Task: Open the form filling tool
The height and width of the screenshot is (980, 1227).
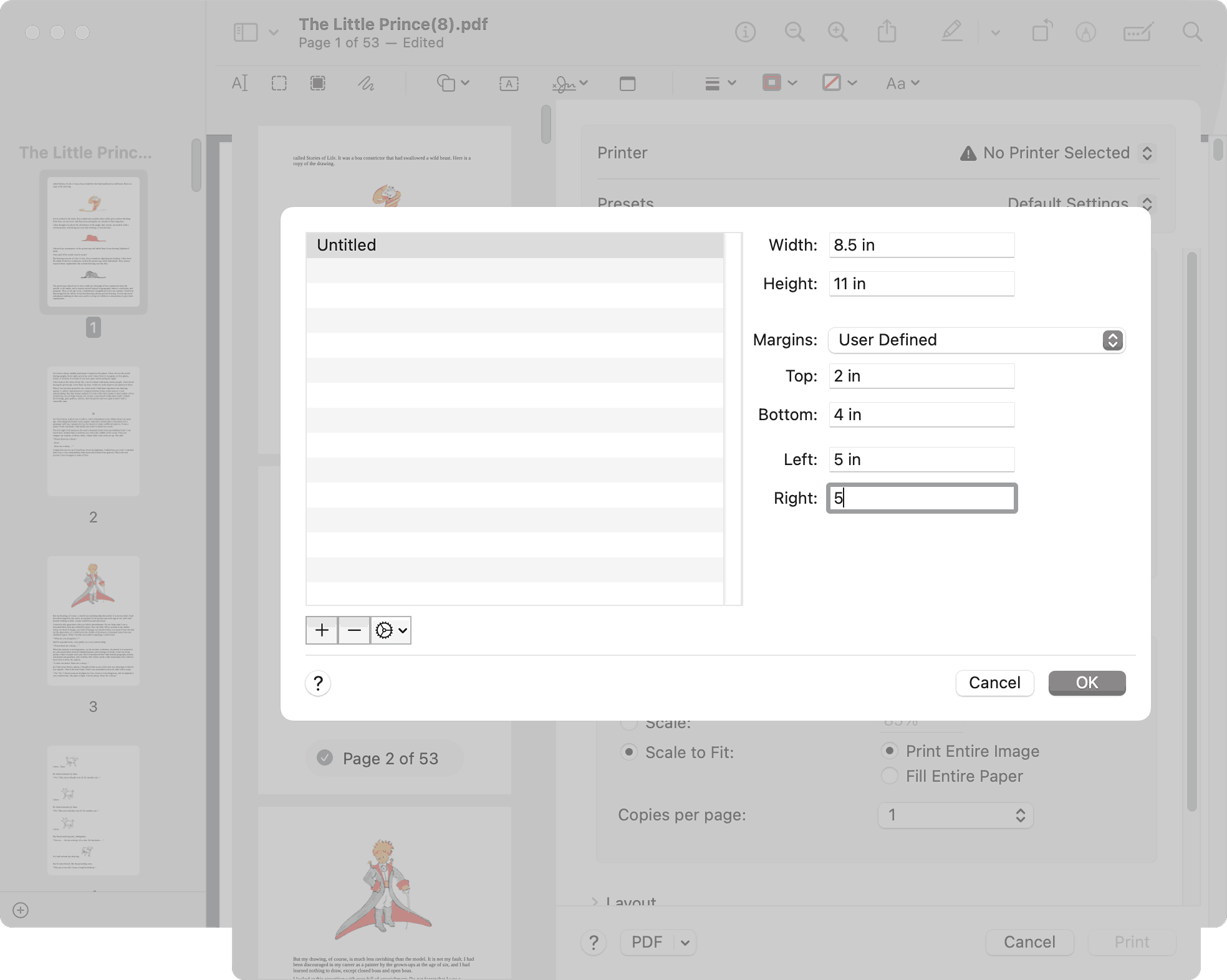Action: pyautogui.click(x=1138, y=32)
